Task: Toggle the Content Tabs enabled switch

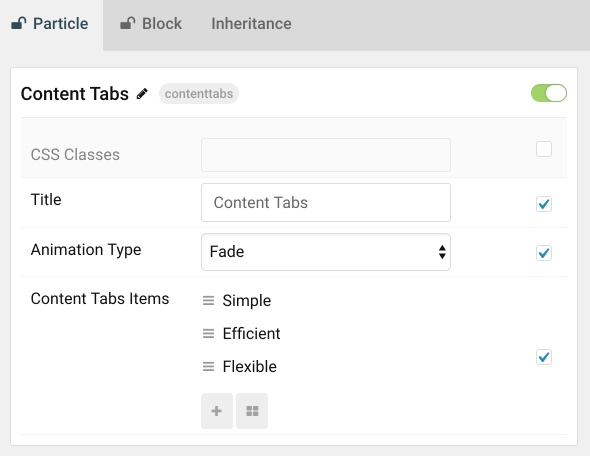Action: tap(549, 93)
